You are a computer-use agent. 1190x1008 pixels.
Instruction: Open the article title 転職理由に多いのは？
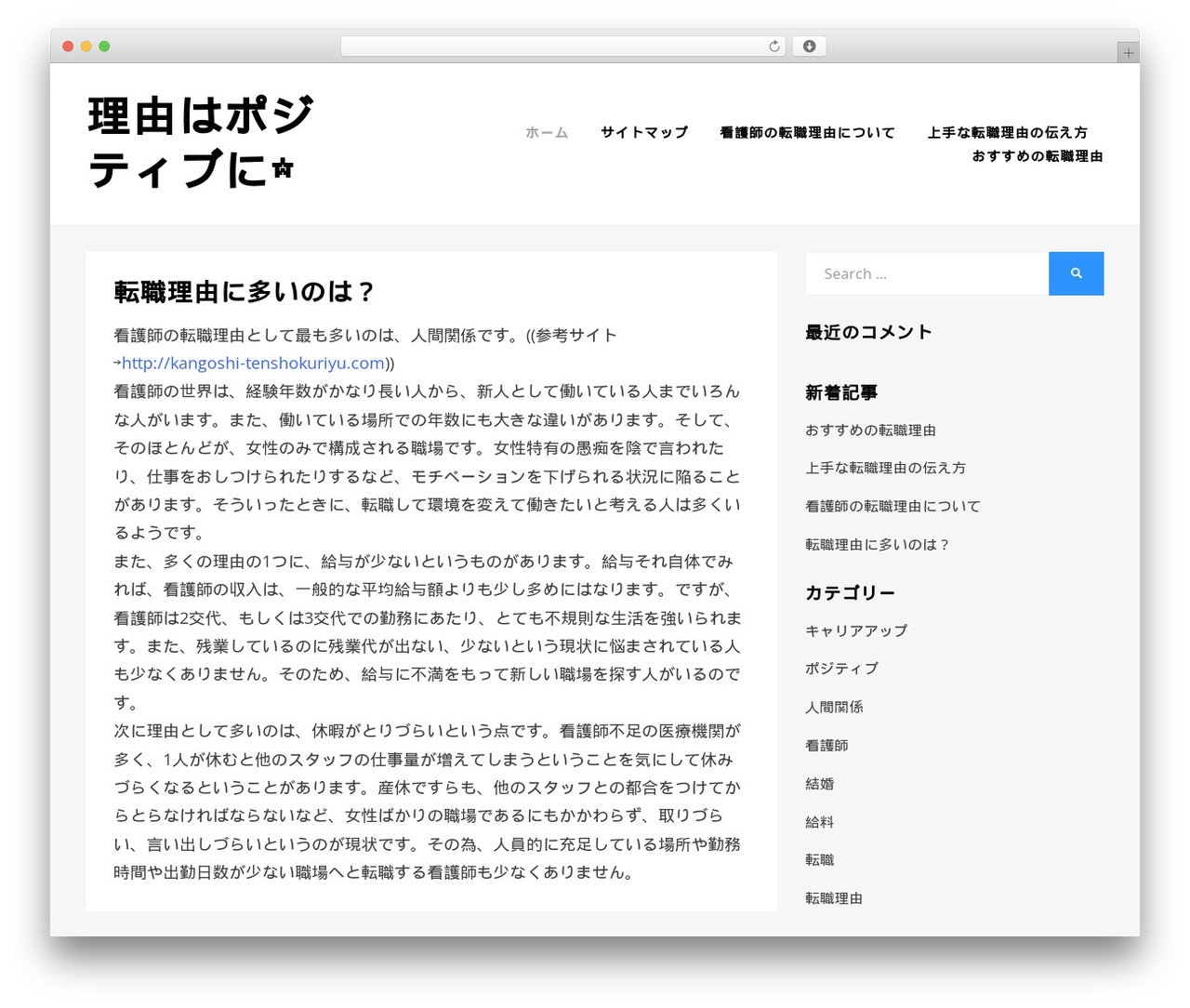pyautogui.click(x=245, y=292)
